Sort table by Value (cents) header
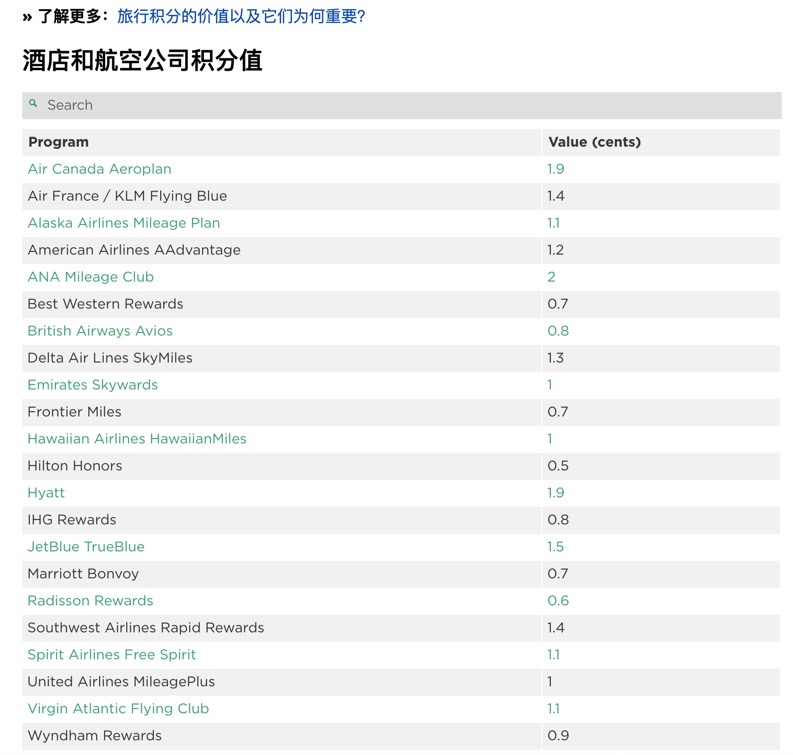Image resolution: width=793 pixels, height=755 pixels. pos(594,142)
